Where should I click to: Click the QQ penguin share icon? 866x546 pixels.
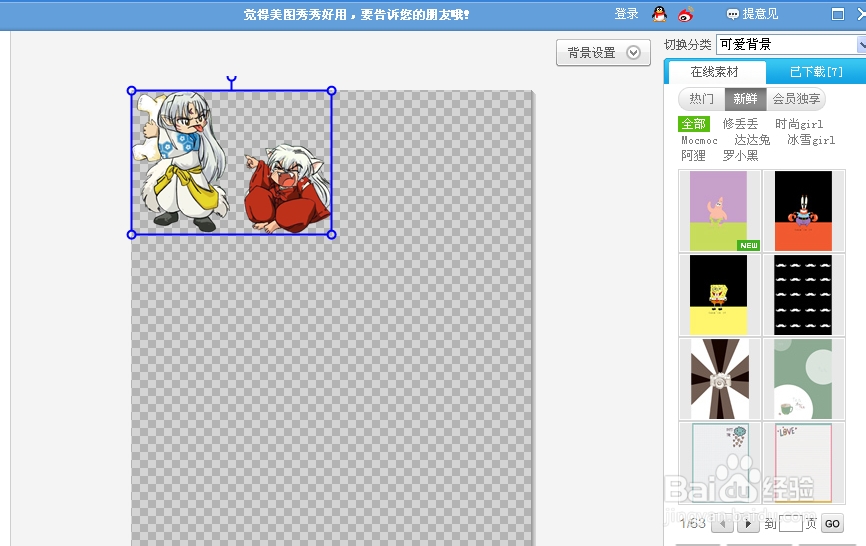(659, 14)
